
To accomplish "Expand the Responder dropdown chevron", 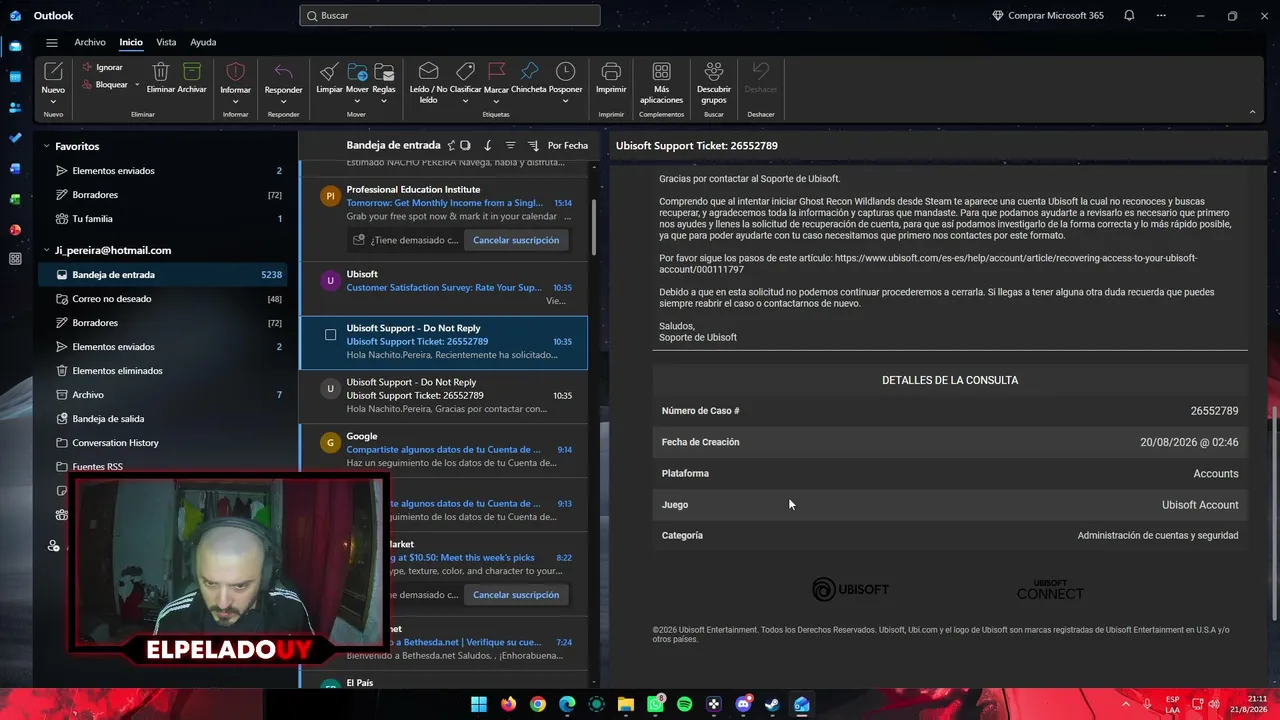I will [x=283, y=101].
